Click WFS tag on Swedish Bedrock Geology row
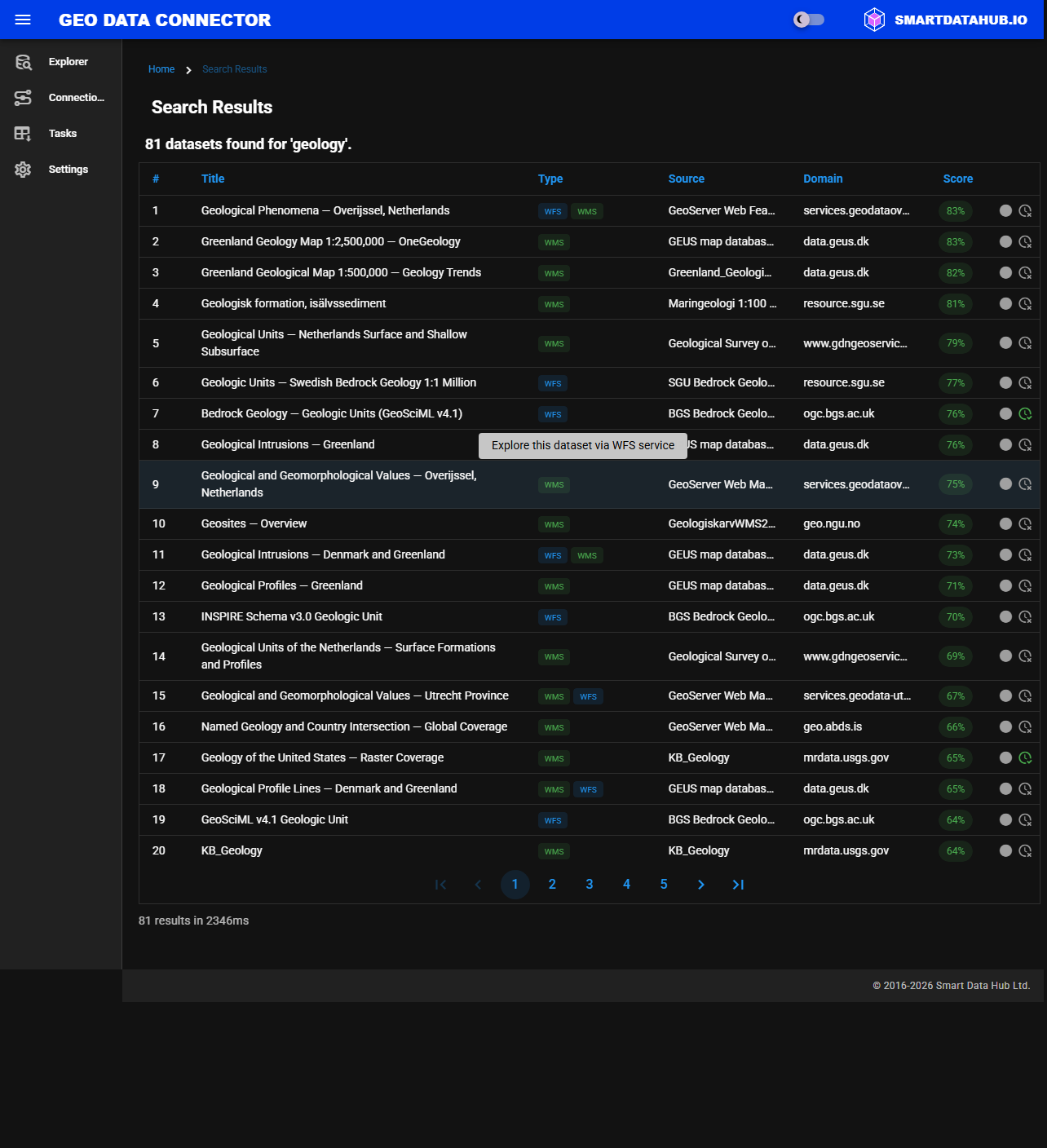Image resolution: width=1047 pixels, height=1148 pixels. [x=553, y=383]
